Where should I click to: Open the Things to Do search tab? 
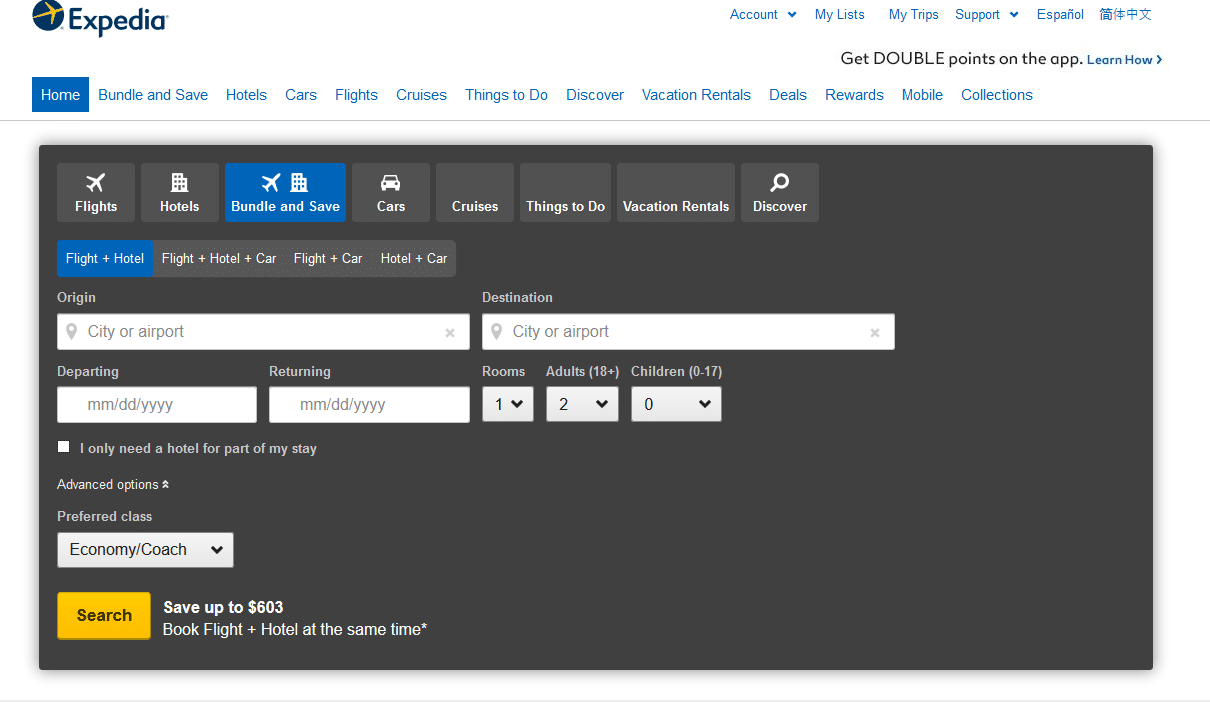coord(566,193)
